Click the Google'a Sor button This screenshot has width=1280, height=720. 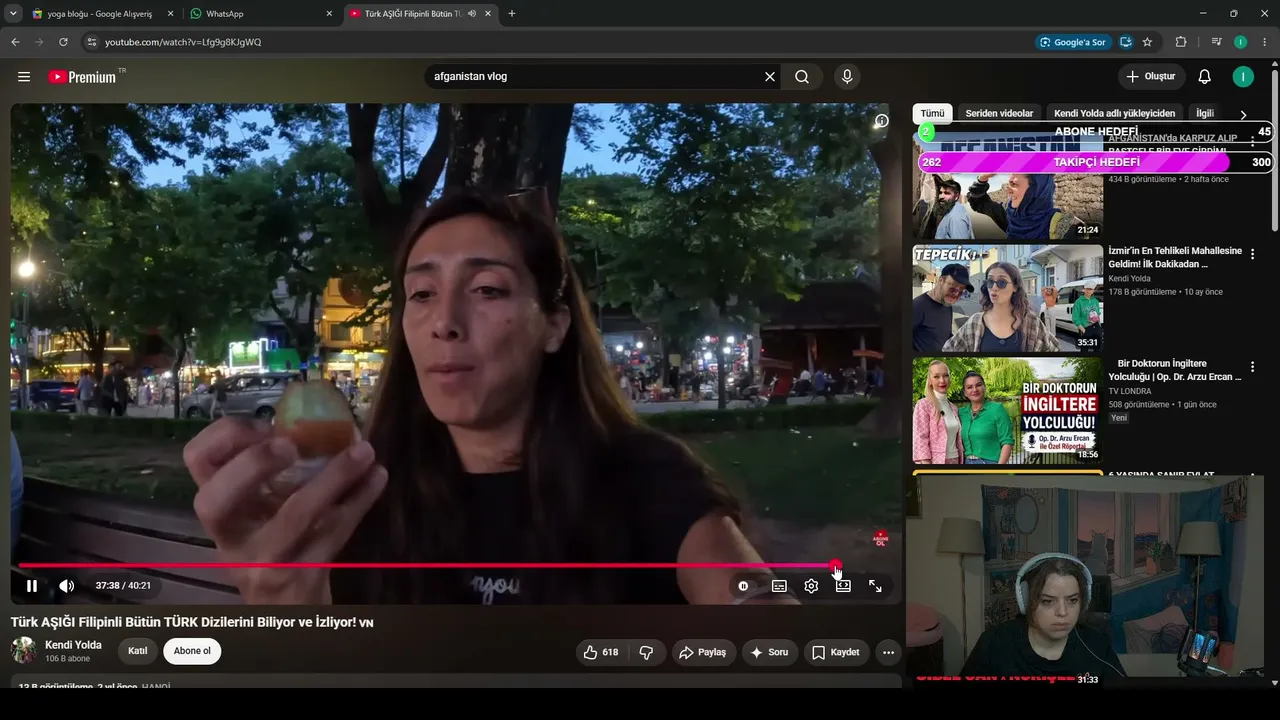1072,42
